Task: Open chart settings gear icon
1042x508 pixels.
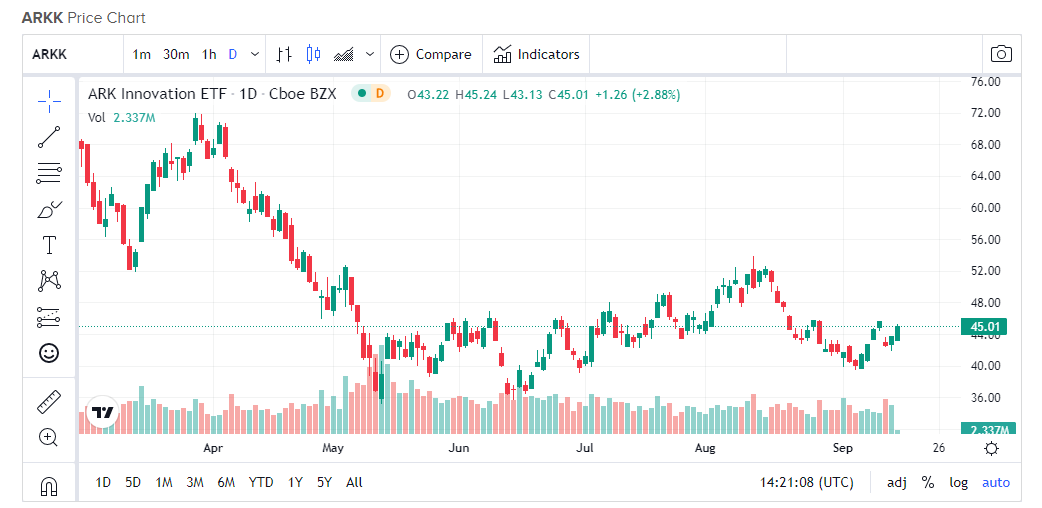Action: 991,448
